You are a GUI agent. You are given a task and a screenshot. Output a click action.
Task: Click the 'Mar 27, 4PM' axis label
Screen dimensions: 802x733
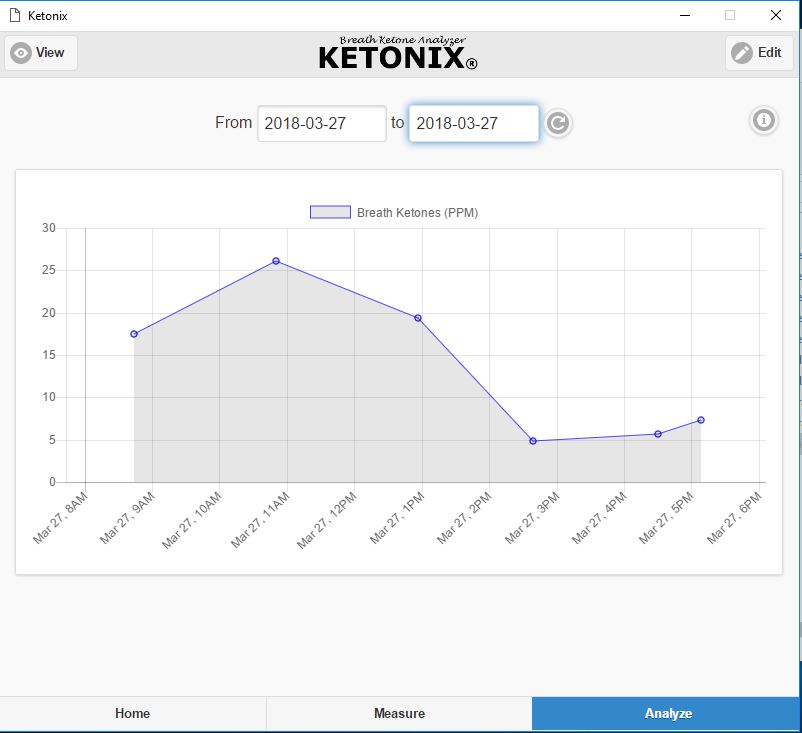(599, 518)
